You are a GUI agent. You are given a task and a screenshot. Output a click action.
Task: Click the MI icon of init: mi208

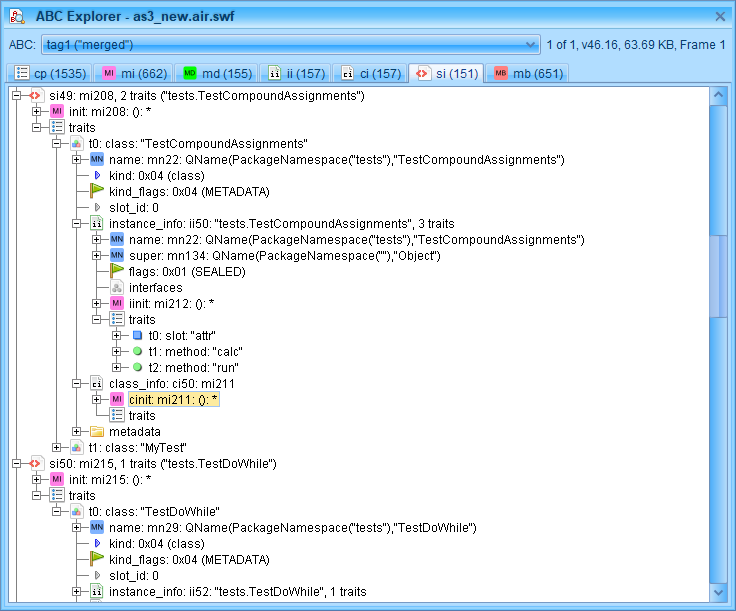(x=57, y=112)
